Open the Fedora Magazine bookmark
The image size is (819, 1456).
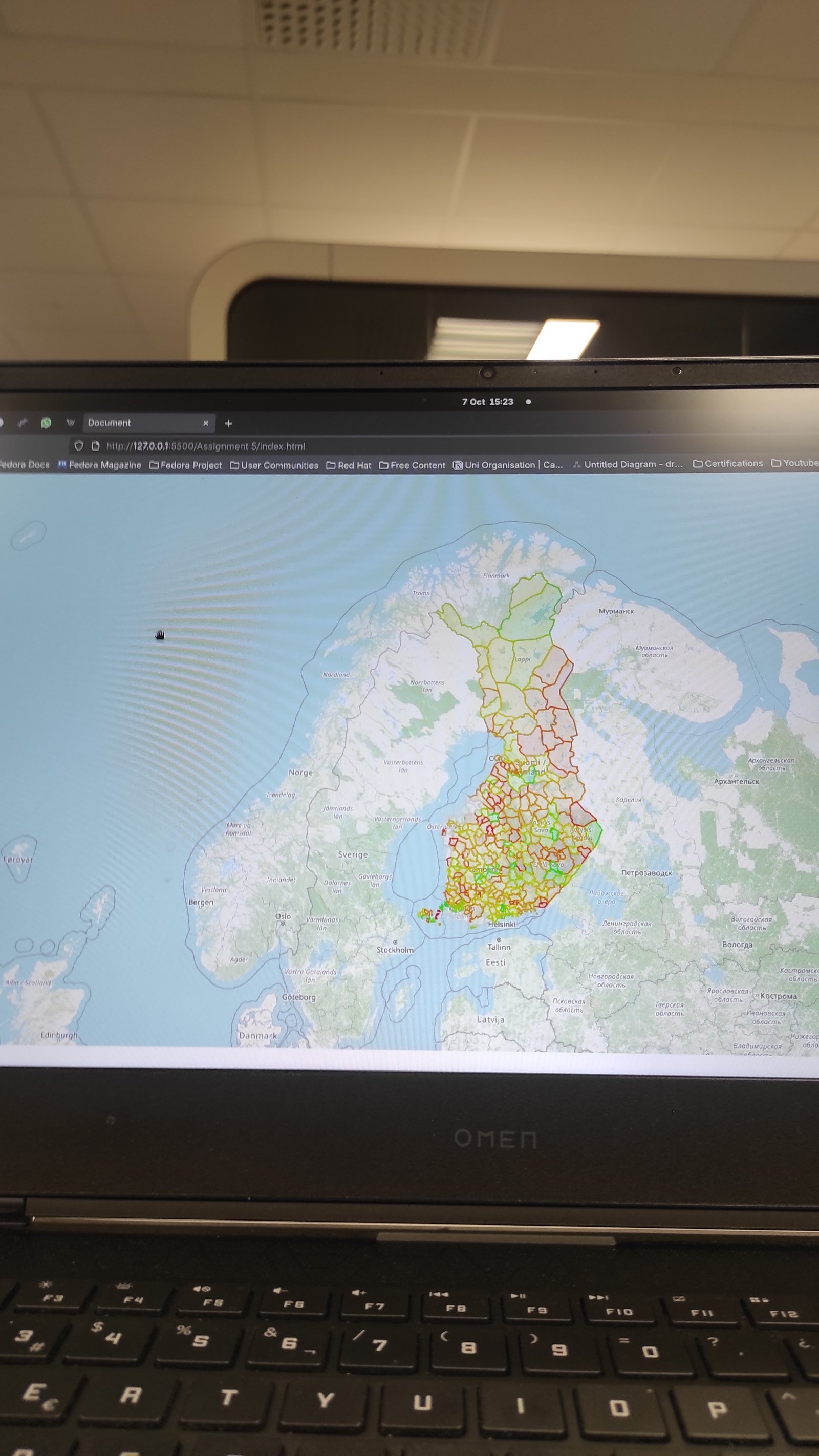click(99, 465)
